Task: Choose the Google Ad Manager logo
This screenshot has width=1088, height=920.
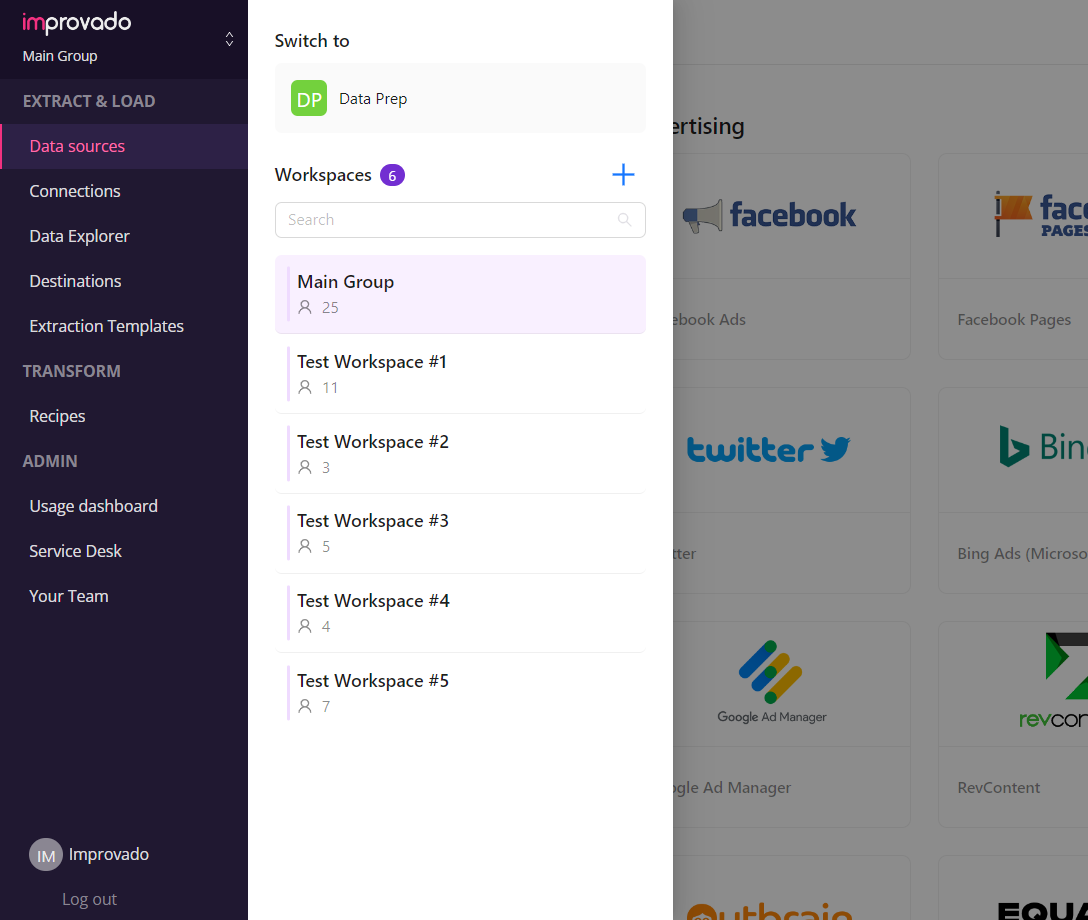Action: [772, 682]
